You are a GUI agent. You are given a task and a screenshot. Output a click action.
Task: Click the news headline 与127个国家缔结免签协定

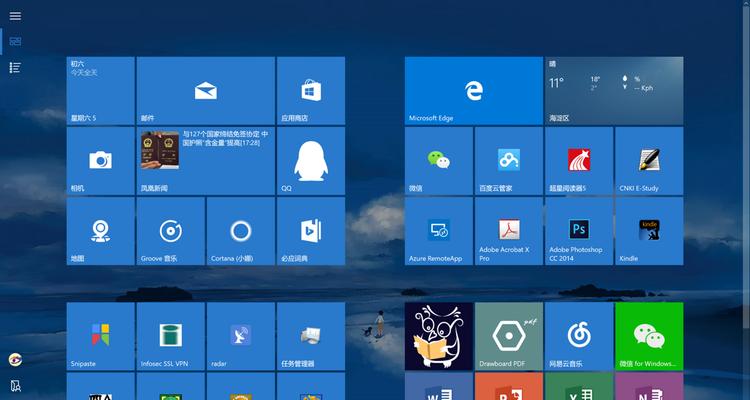pyautogui.click(x=225, y=138)
